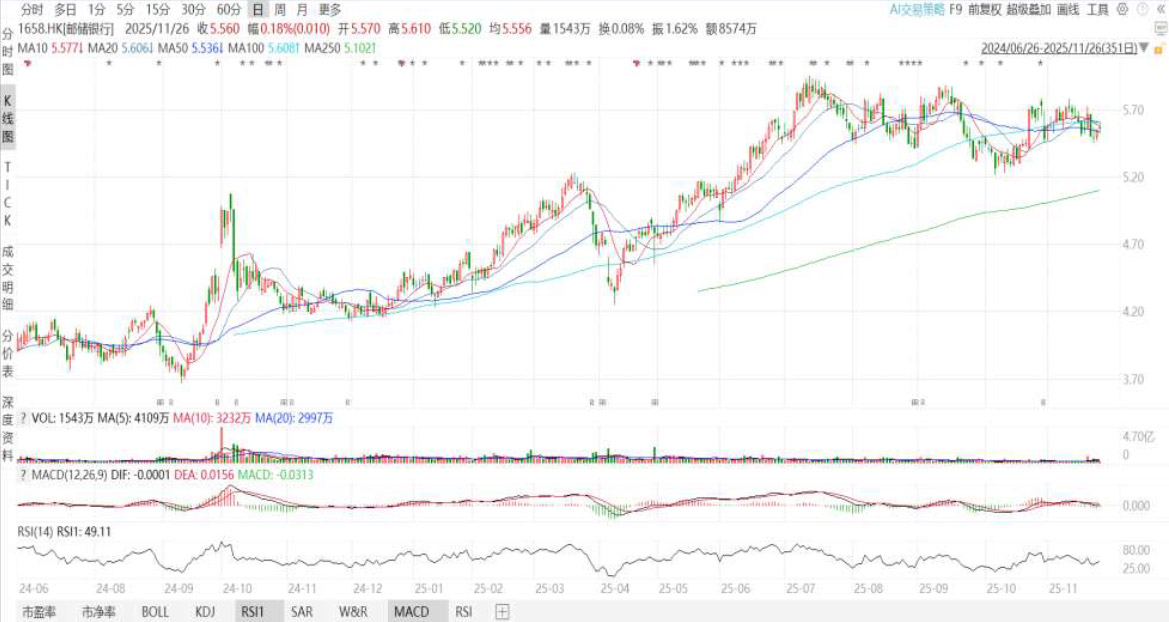Viewport: 1169px width, 622px height.
Task: Expand the 更多 timeframe options
Action: coord(330,10)
